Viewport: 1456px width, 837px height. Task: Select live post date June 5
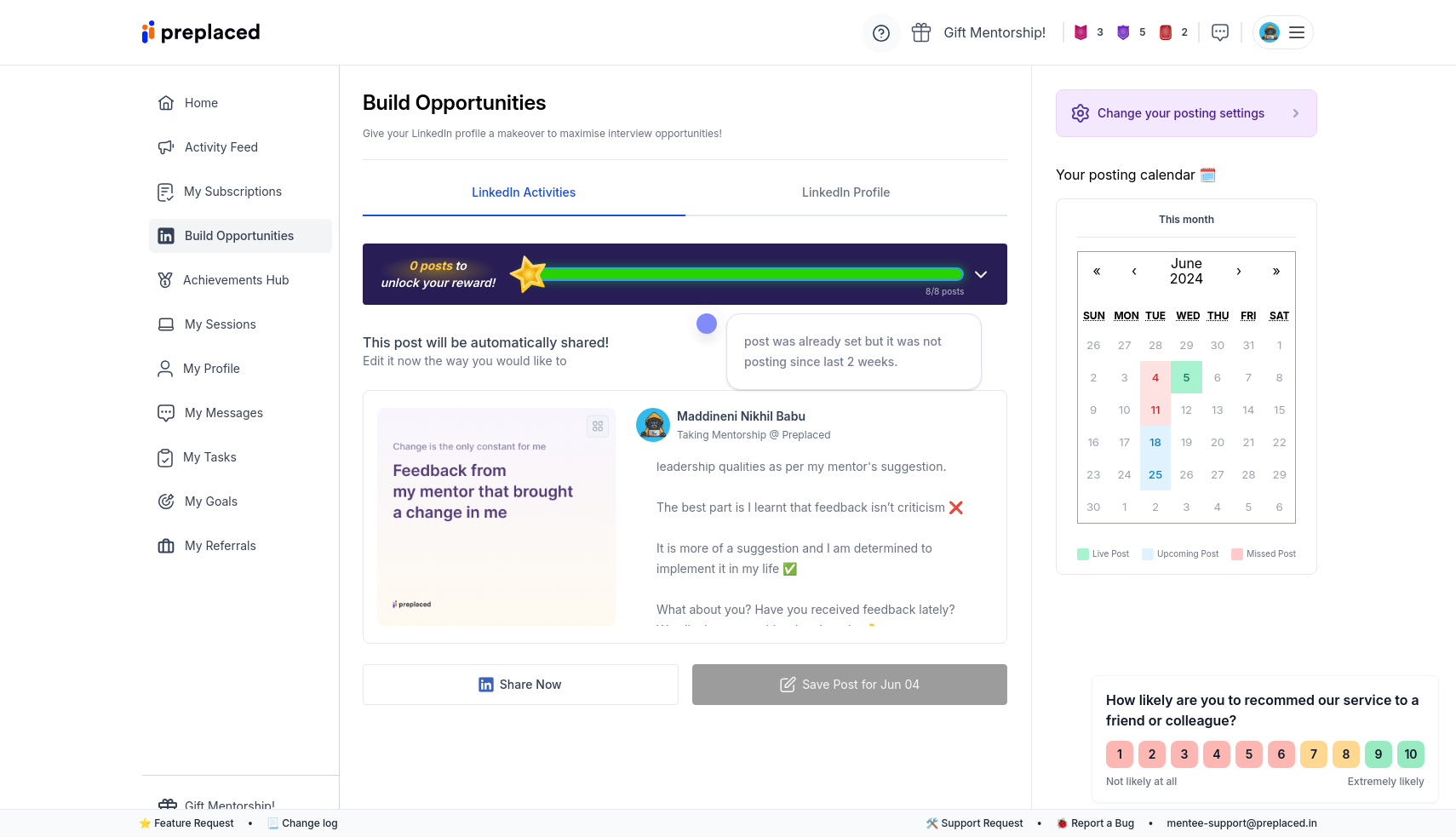pos(1186,377)
